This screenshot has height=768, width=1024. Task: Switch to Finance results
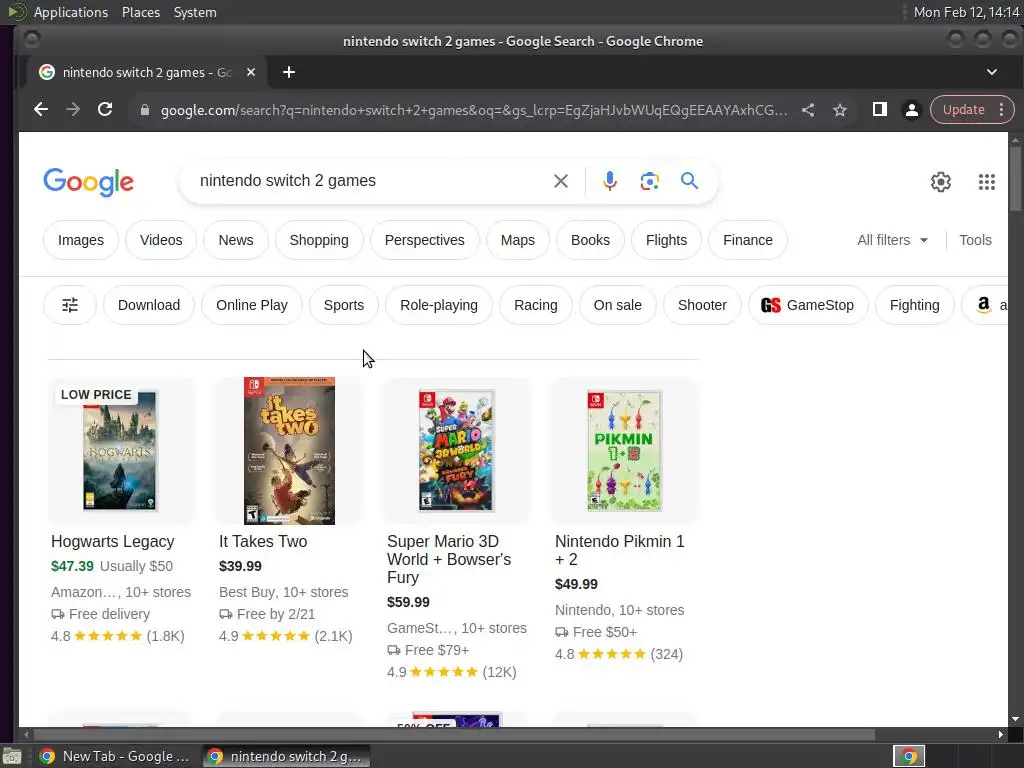748,240
